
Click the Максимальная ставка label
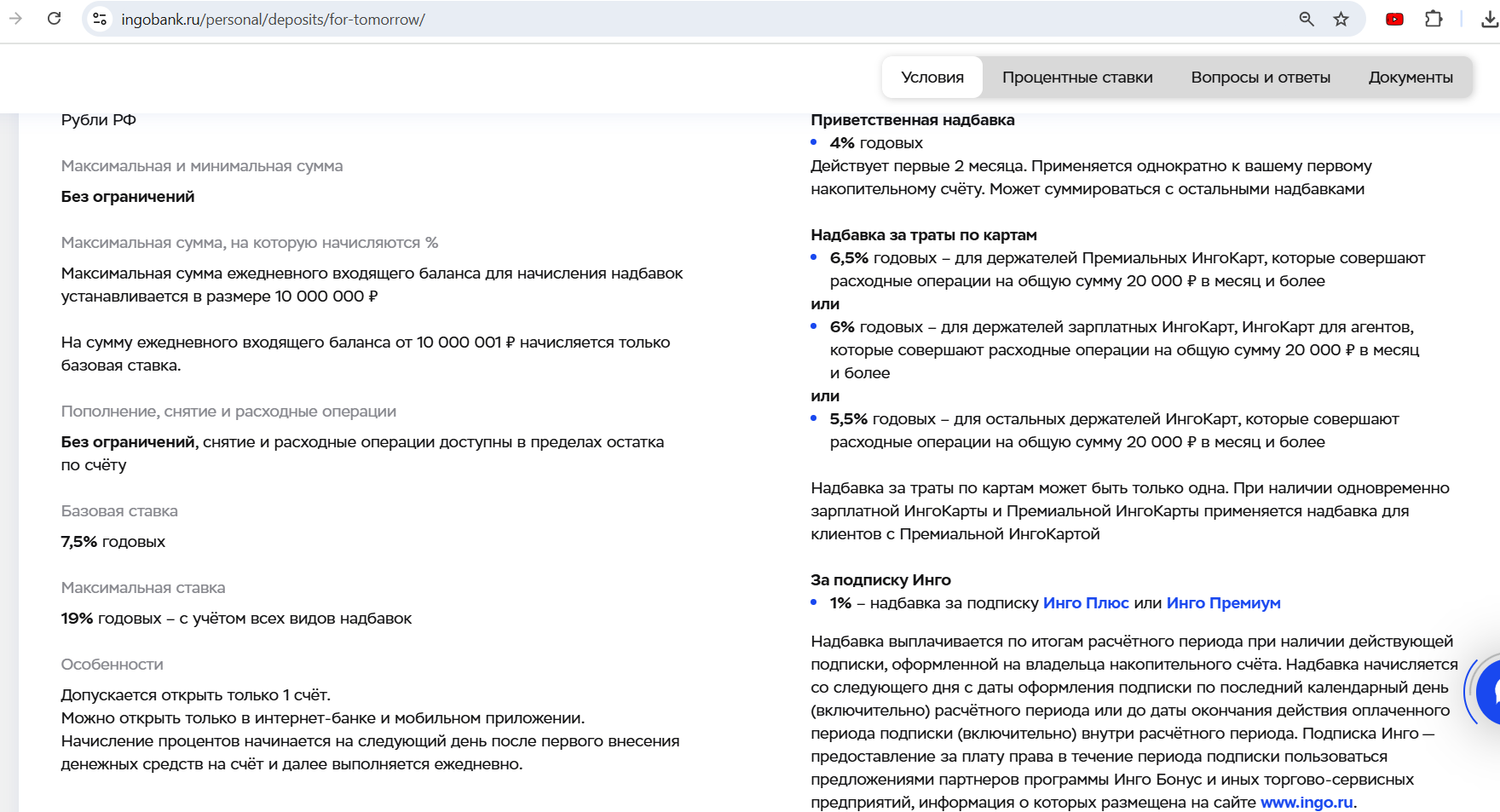[x=143, y=588]
